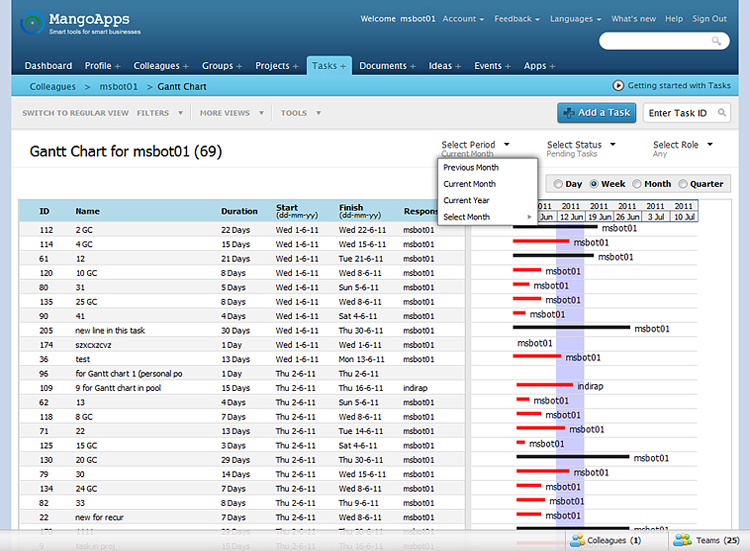Click the plus icon next to Profile
750x551 pixels.
pyautogui.click(x=117, y=66)
